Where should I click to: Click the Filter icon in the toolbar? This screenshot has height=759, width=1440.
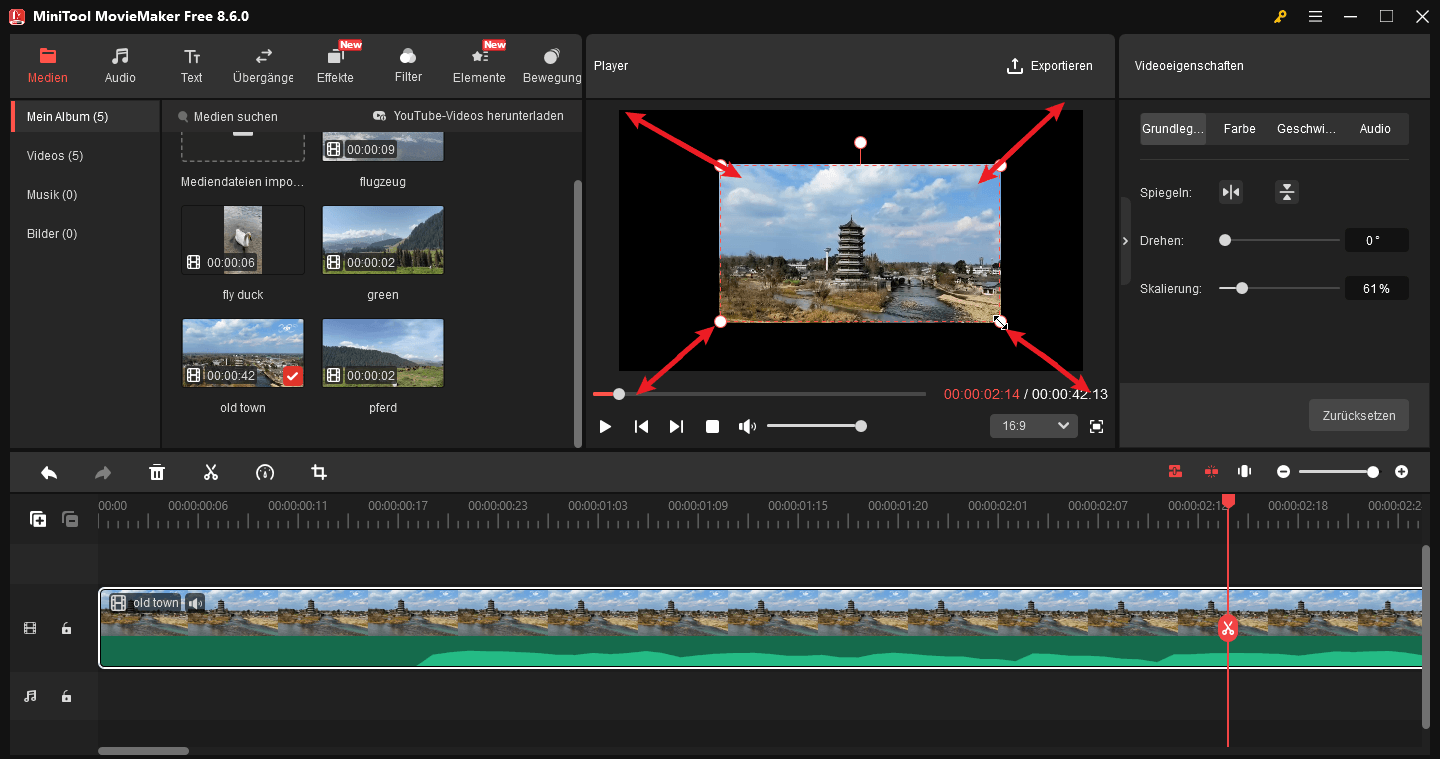click(x=408, y=65)
